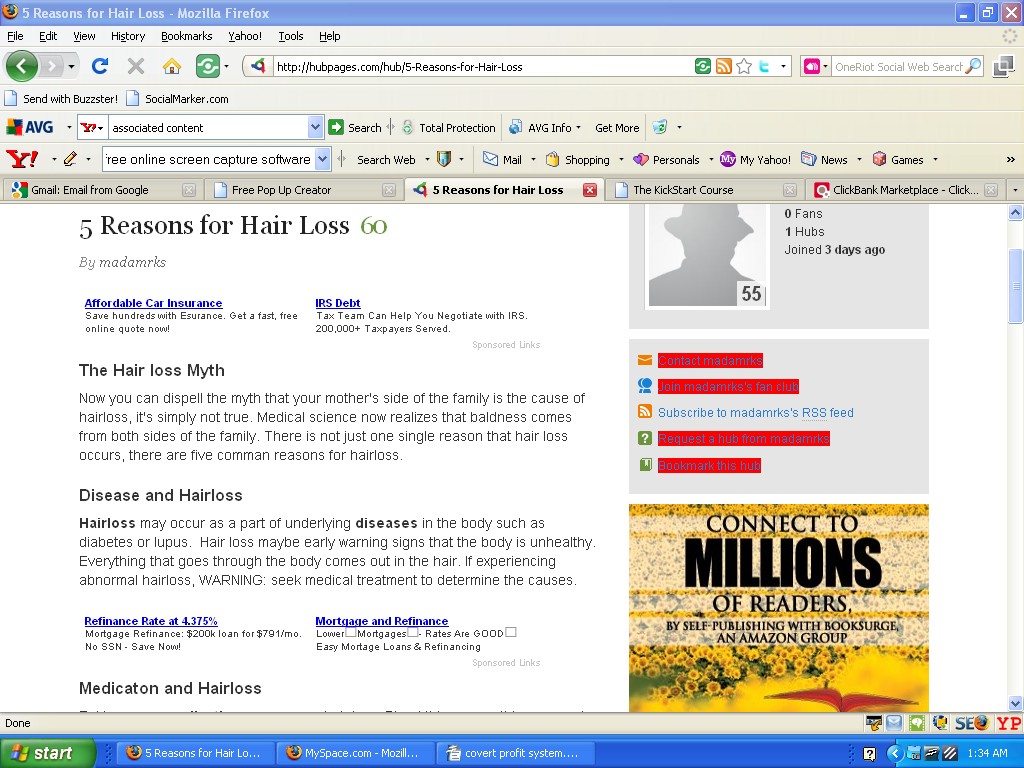Open the AVG search box dropdown arrow
Image resolution: width=1024 pixels, height=768 pixels.
pyautogui.click(x=316, y=127)
